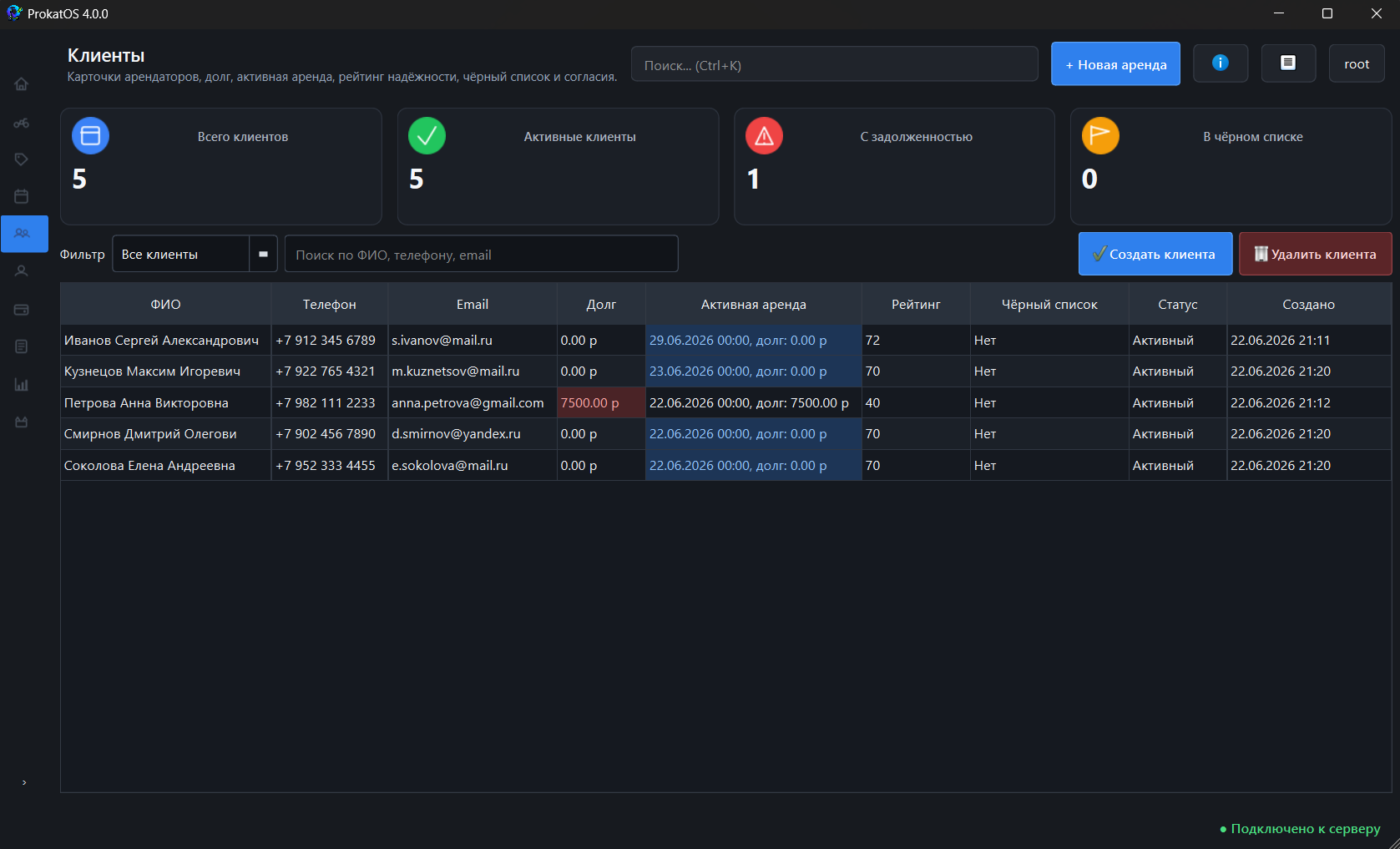Screen dimensions: 1400x849
Task: Click created date 22.06.2026 21:11 cell
Action: [x=1308, y=341]
